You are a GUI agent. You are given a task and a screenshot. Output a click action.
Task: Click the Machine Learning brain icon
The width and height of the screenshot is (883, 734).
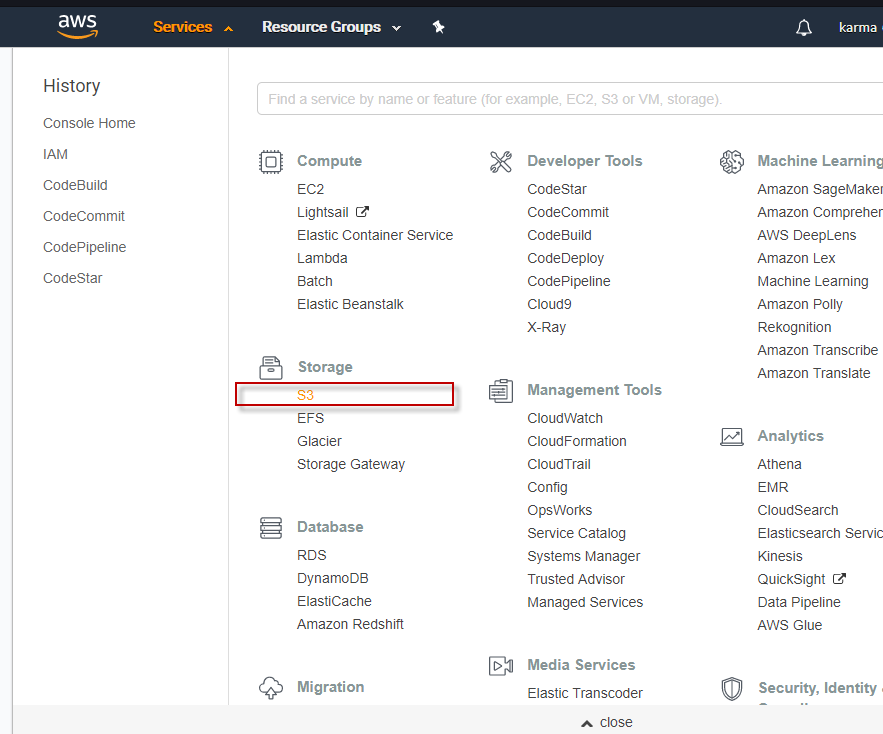(731, 161)
